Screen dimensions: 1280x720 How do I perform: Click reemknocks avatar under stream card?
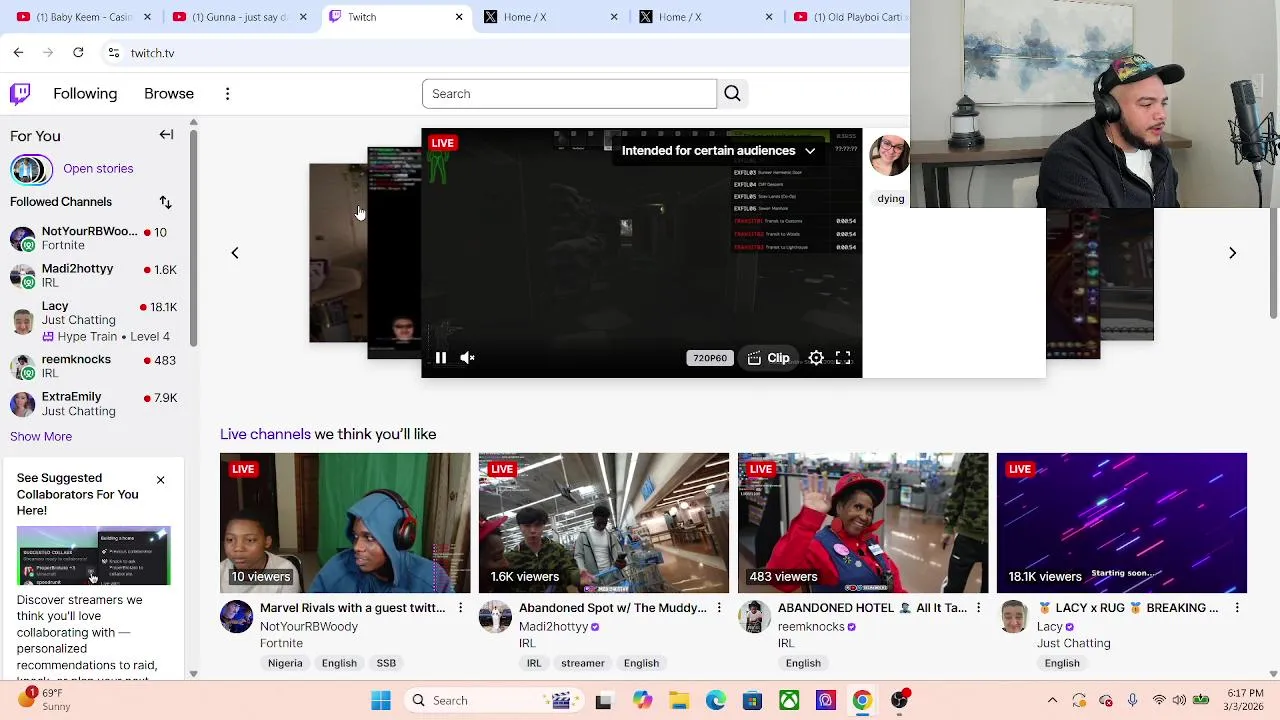(754, 617)
